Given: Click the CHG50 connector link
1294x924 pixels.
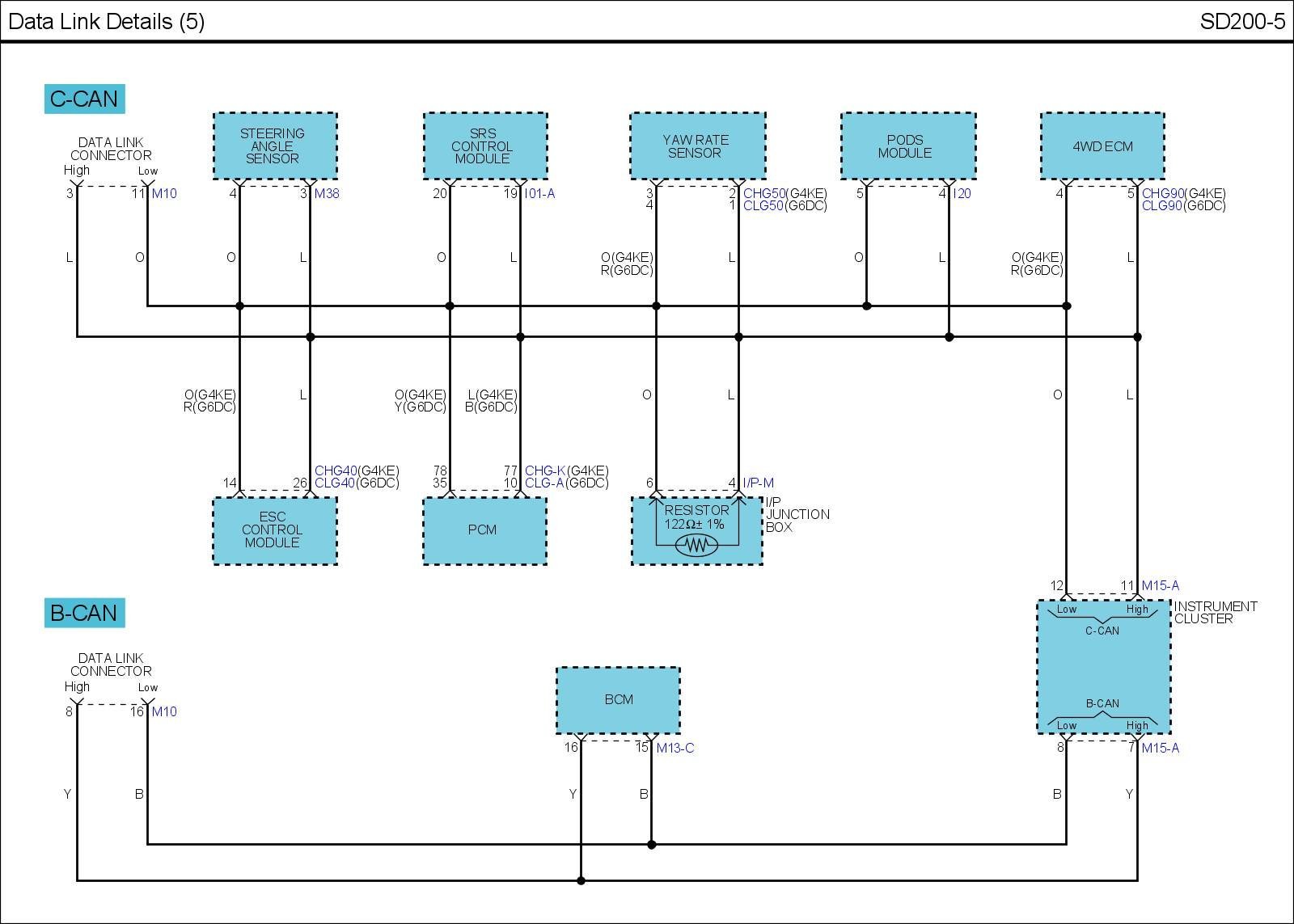Looking at the screenshot, I should tap(763, 193).
